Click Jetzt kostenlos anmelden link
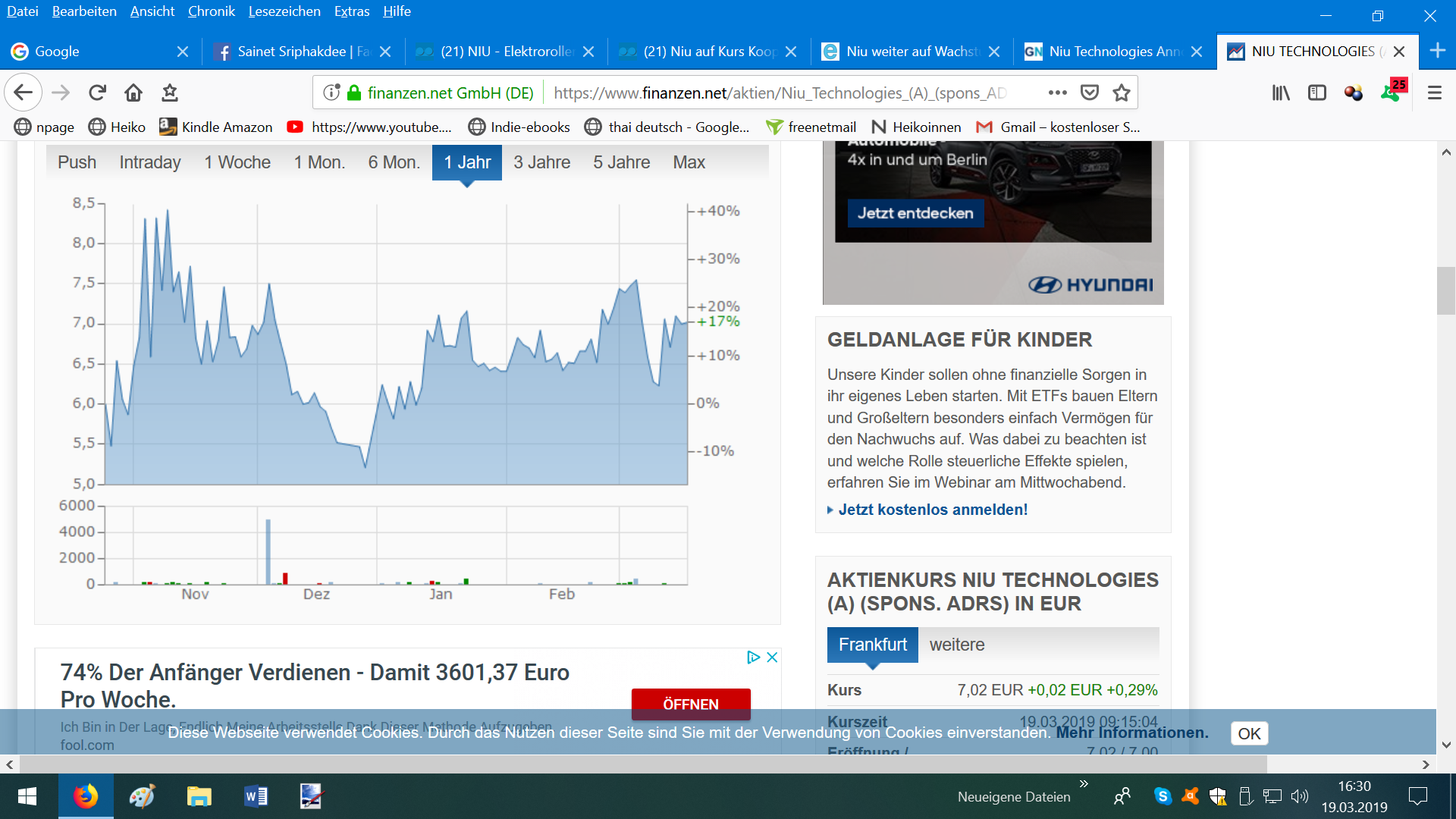Image resolution: width=1456 pixels, height=819 pixels. tap(933, 510)
